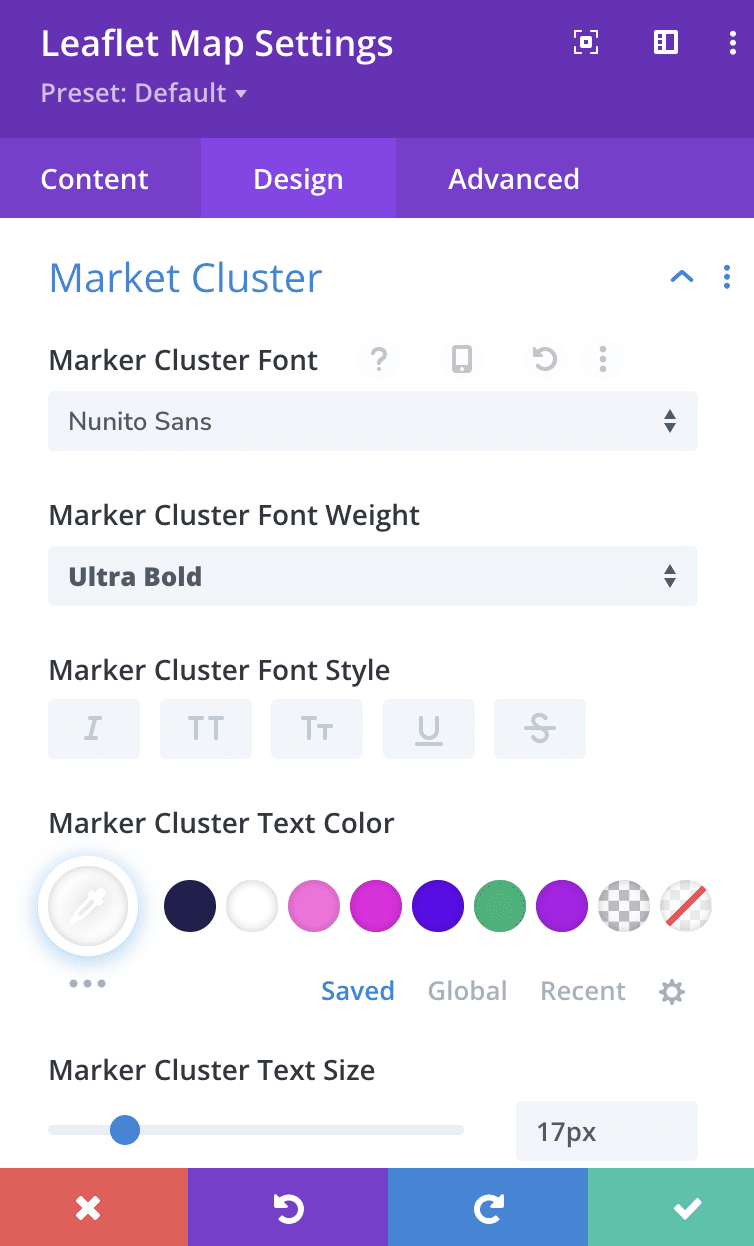Screen dimensions: 754x1246
Task: Switch to the Advanced tab
Action: [514, 179]
